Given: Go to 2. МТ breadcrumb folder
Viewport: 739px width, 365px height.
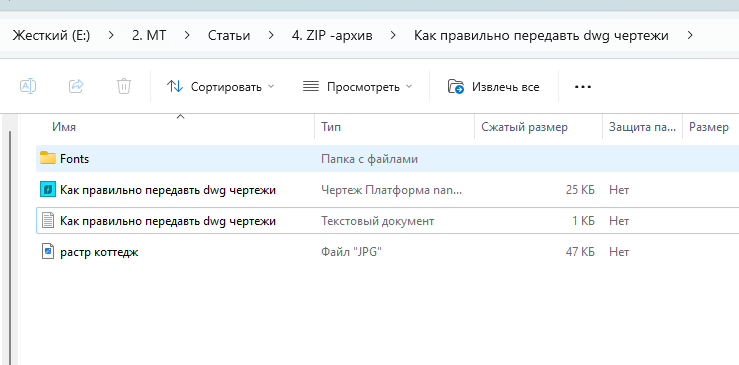Looking at the screenshot, I should [x=149, y=35].
